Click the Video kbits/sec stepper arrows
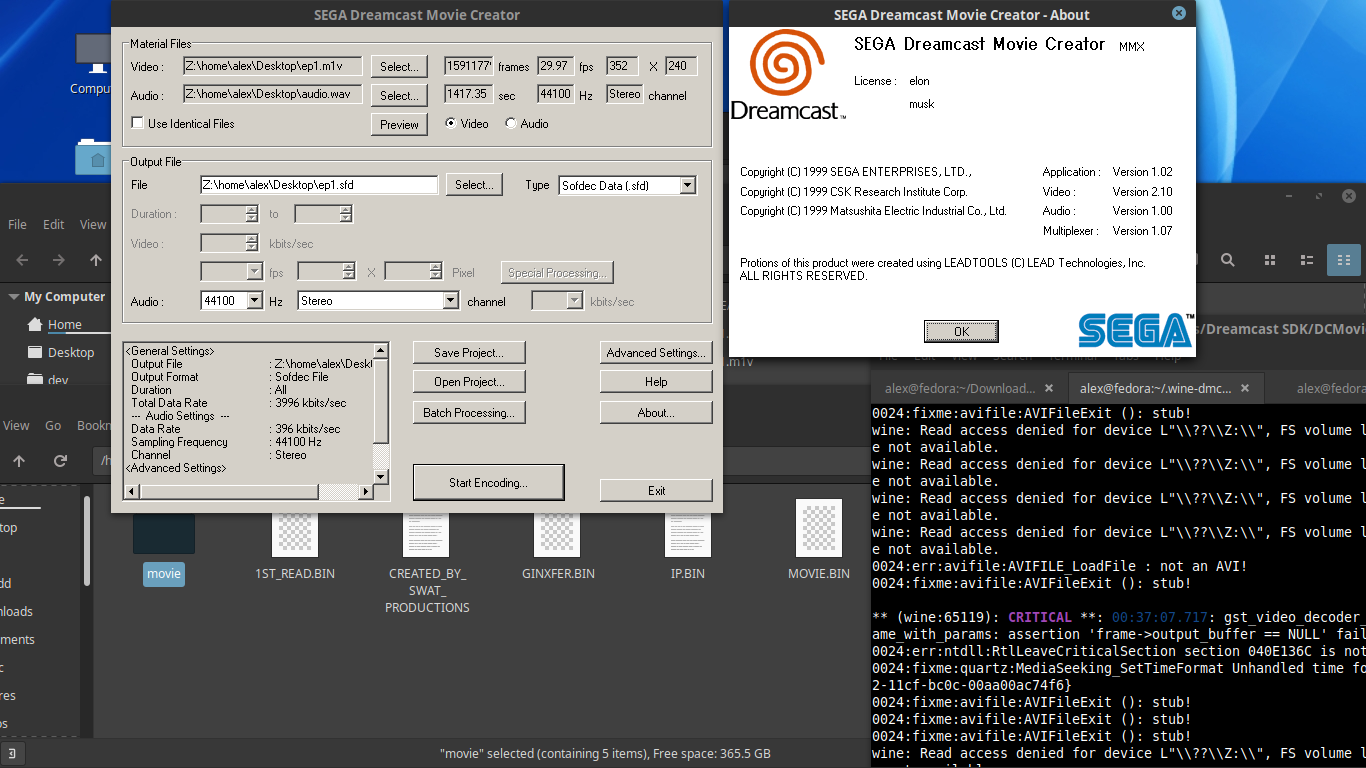 (x=251, y=243)
